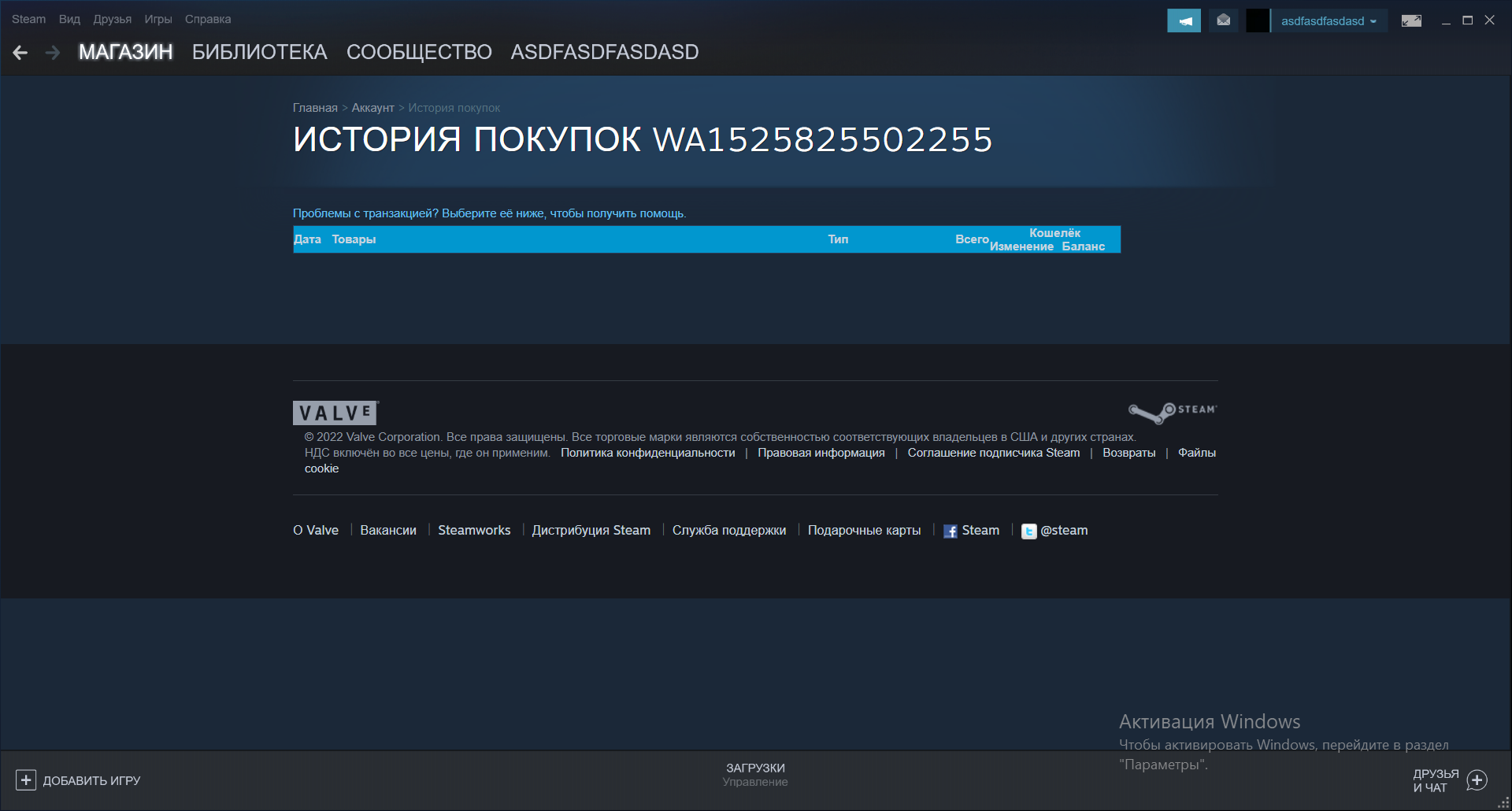Go to the МАГАЗИН tab
The width and height of the screenshot is (1512, 811).
[126, 52]
